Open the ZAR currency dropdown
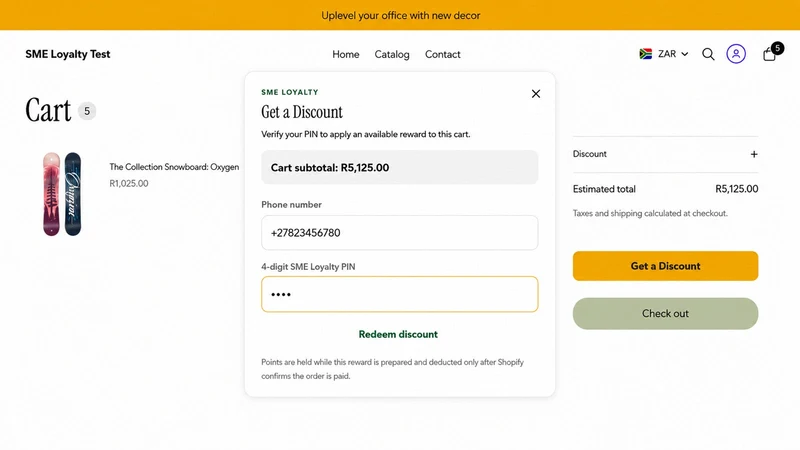Viewport: 800px width, 450px height. point(664,54)
